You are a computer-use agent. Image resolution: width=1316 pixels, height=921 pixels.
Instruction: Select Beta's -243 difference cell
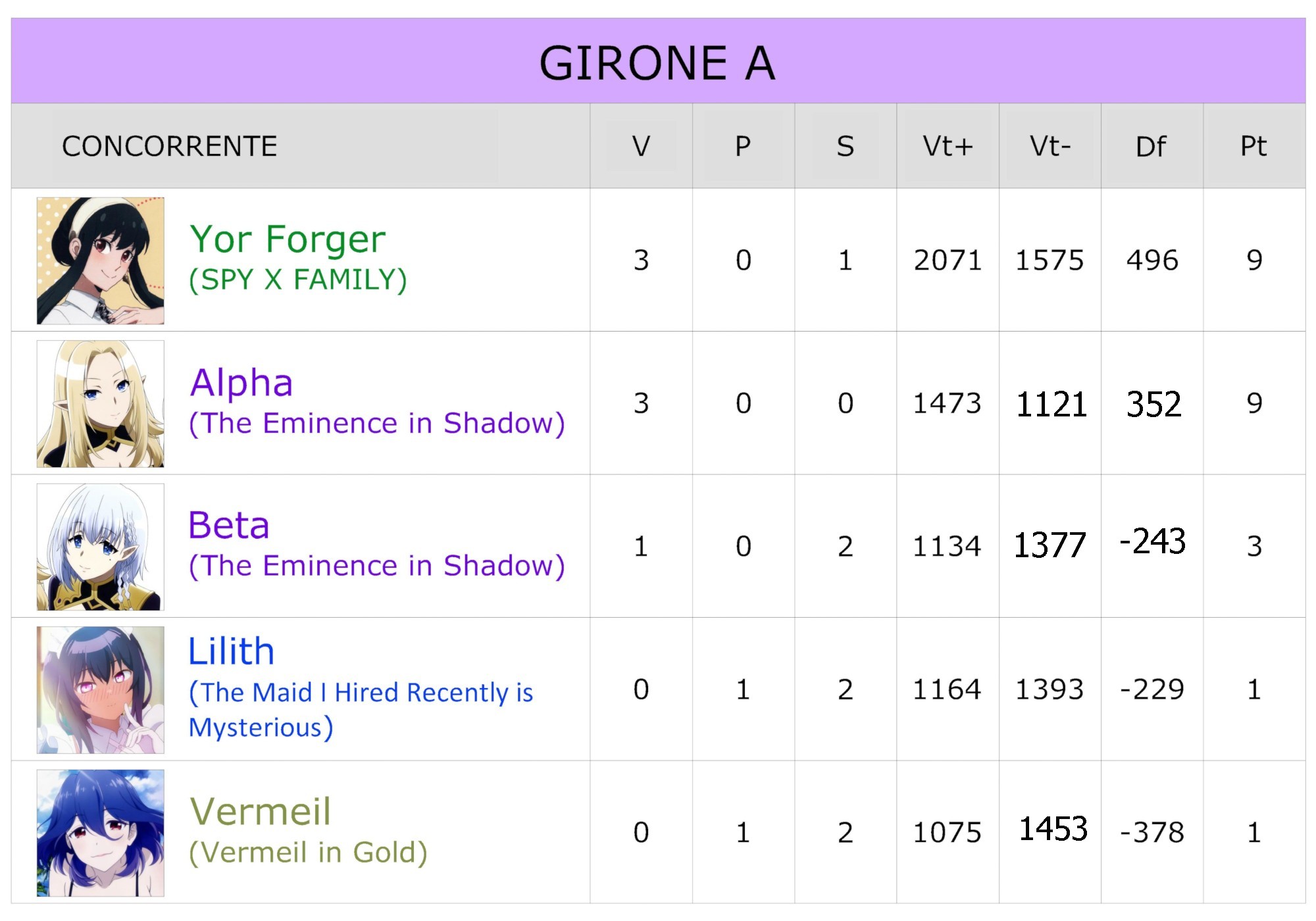pyautogui.click(x=1152, y=541)
